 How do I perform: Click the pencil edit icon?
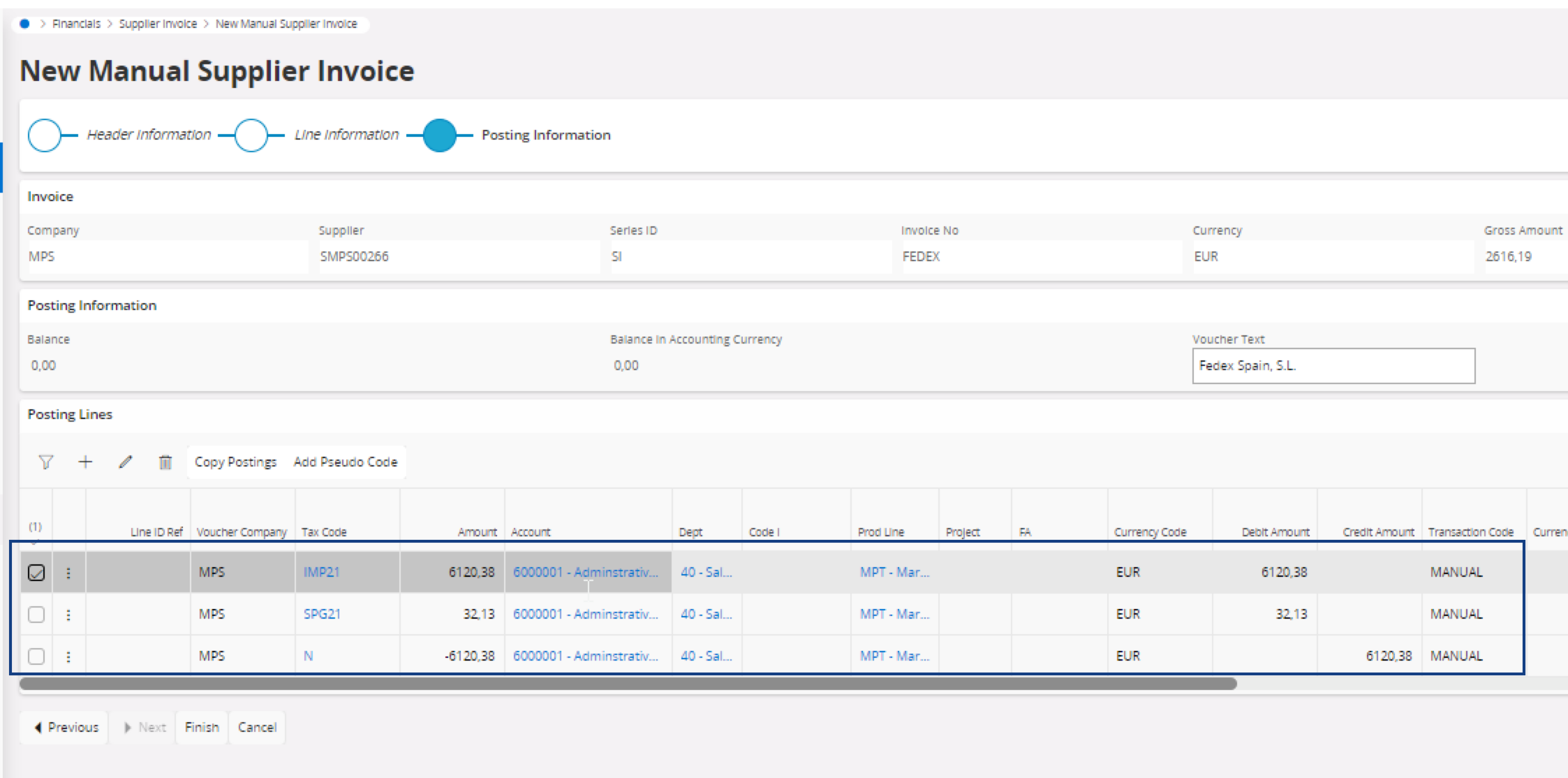pyautogui.click(x=126, y=462)
